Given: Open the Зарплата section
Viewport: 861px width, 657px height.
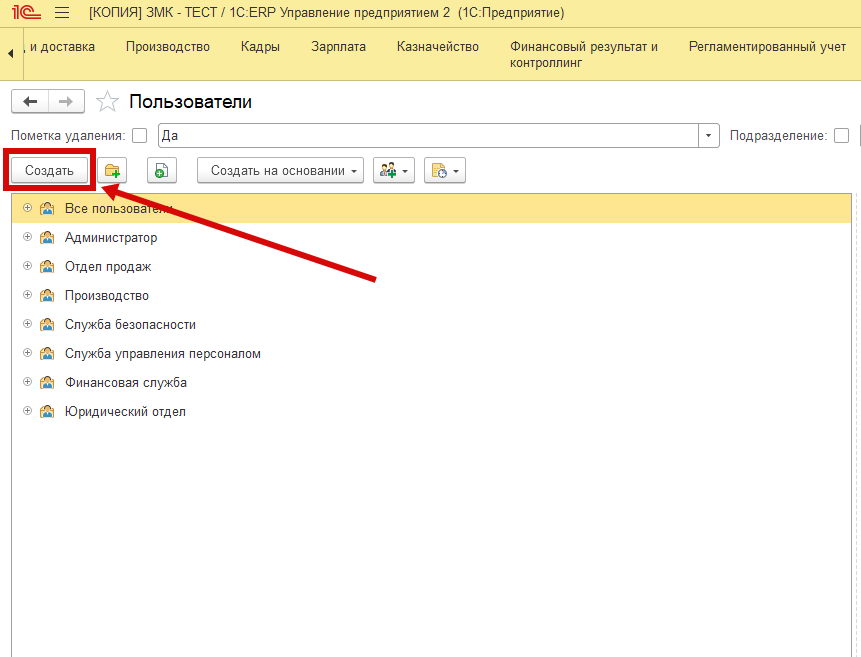Looking at the screenshot, I should pos(338,47).
